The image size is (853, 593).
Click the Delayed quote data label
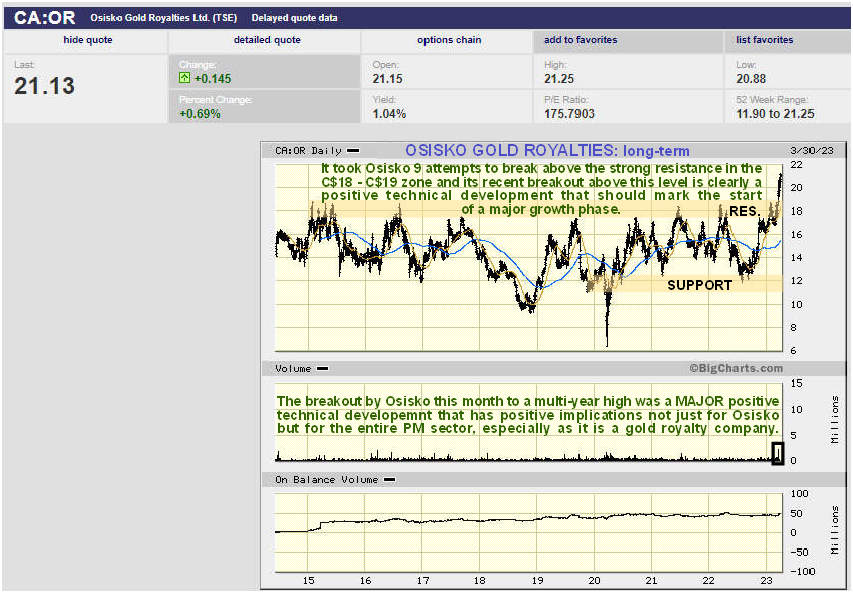click(x=294, y=18)
